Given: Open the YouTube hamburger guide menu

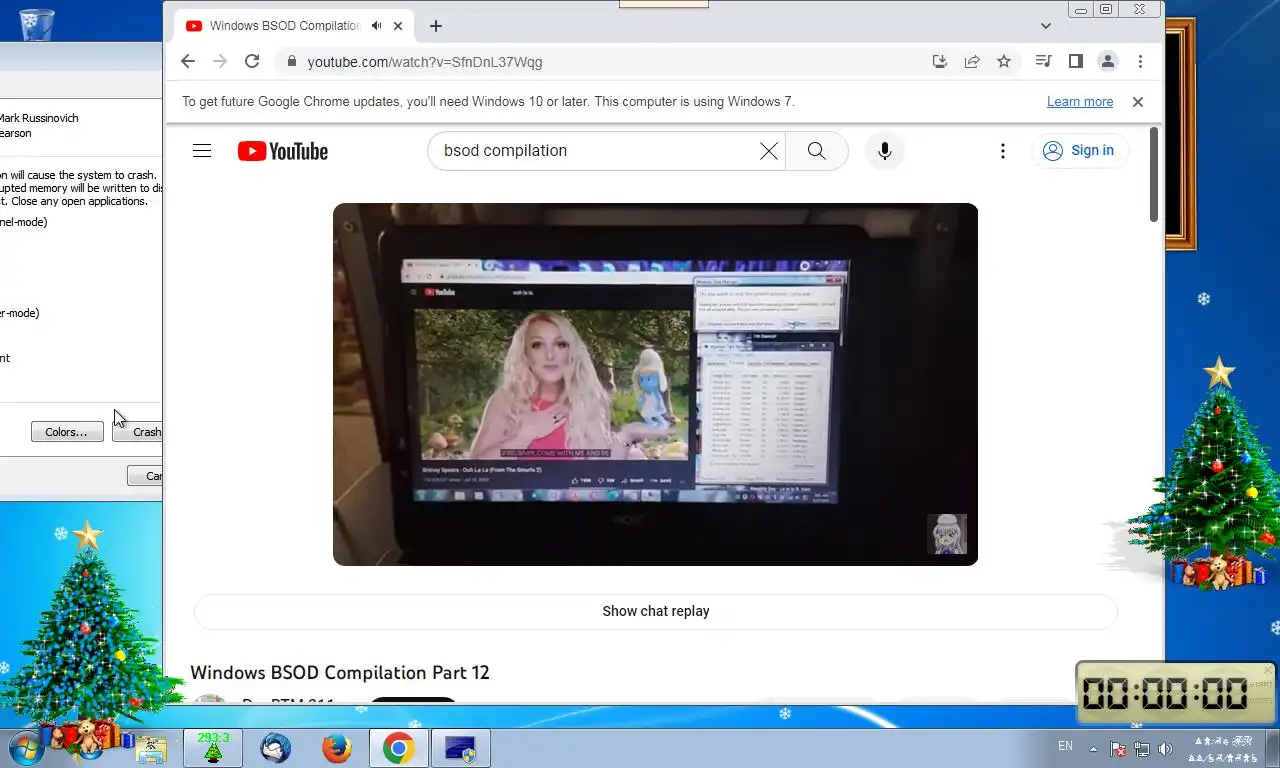Looking at the screenshot, I should [202, 151].
